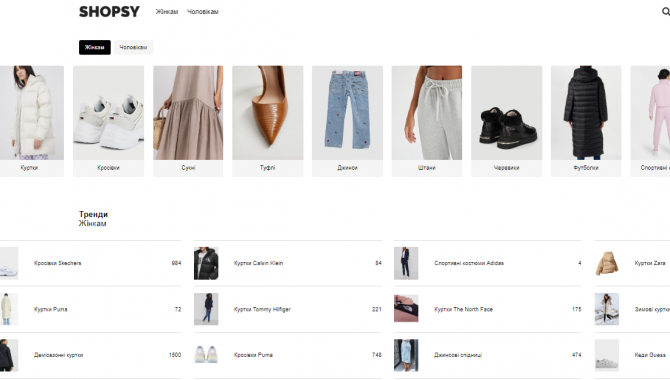Open the Куртки category card
Viewport: 670px width, 380px height.
pos(32,121)
